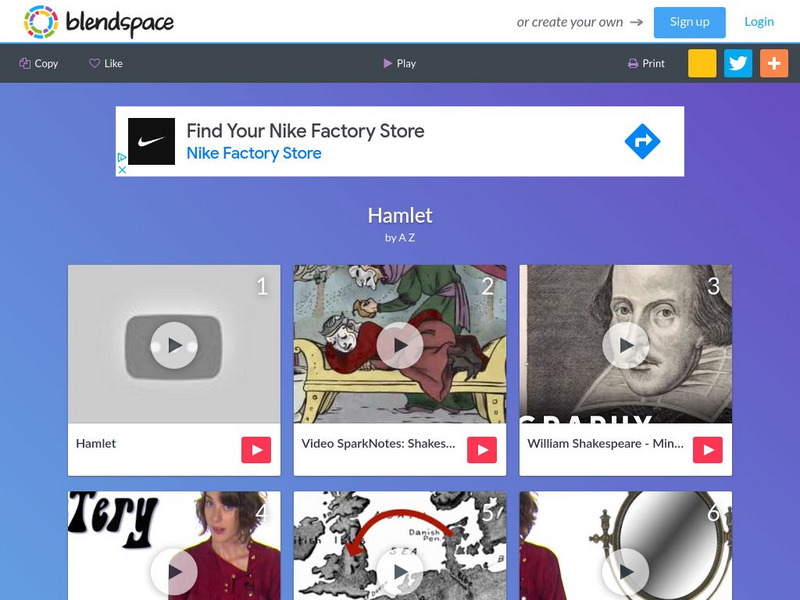Image resolution: width=800 pixels, height=600 pixels.
Task: Click the Sign up button
Action: (689, 22)
